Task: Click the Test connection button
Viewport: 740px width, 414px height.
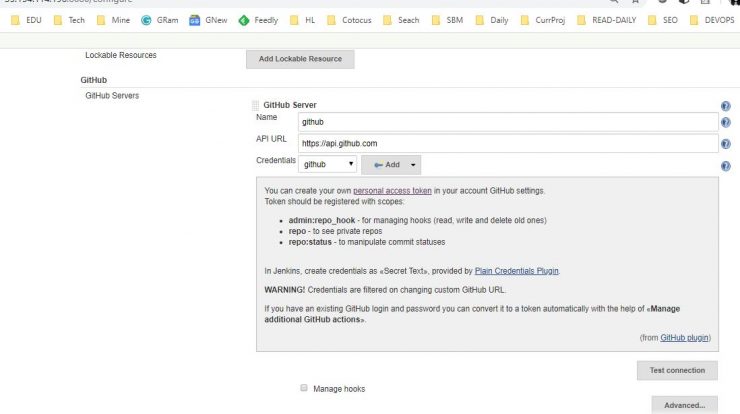Action: pos(677,371)
